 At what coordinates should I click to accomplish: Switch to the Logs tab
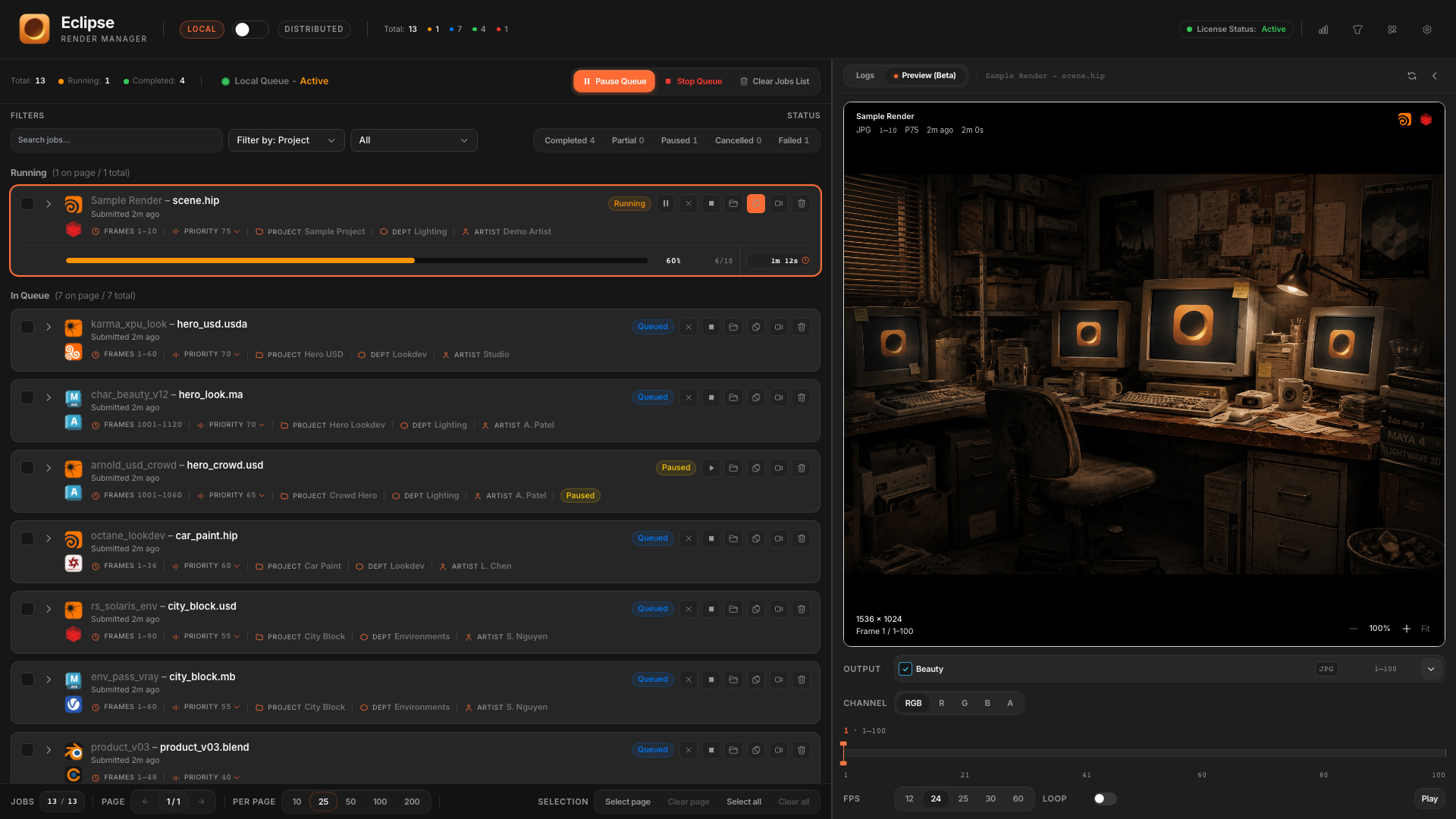coord(865,76)
